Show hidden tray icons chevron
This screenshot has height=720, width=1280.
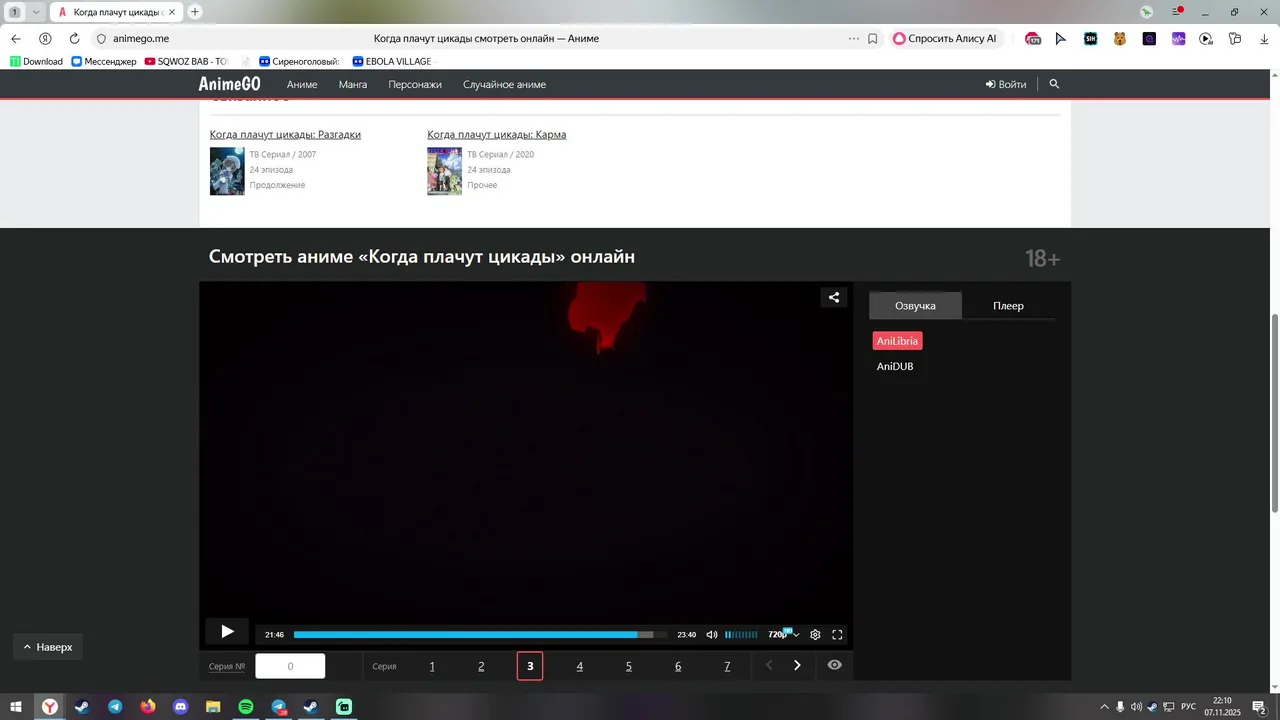point(1104,707)
